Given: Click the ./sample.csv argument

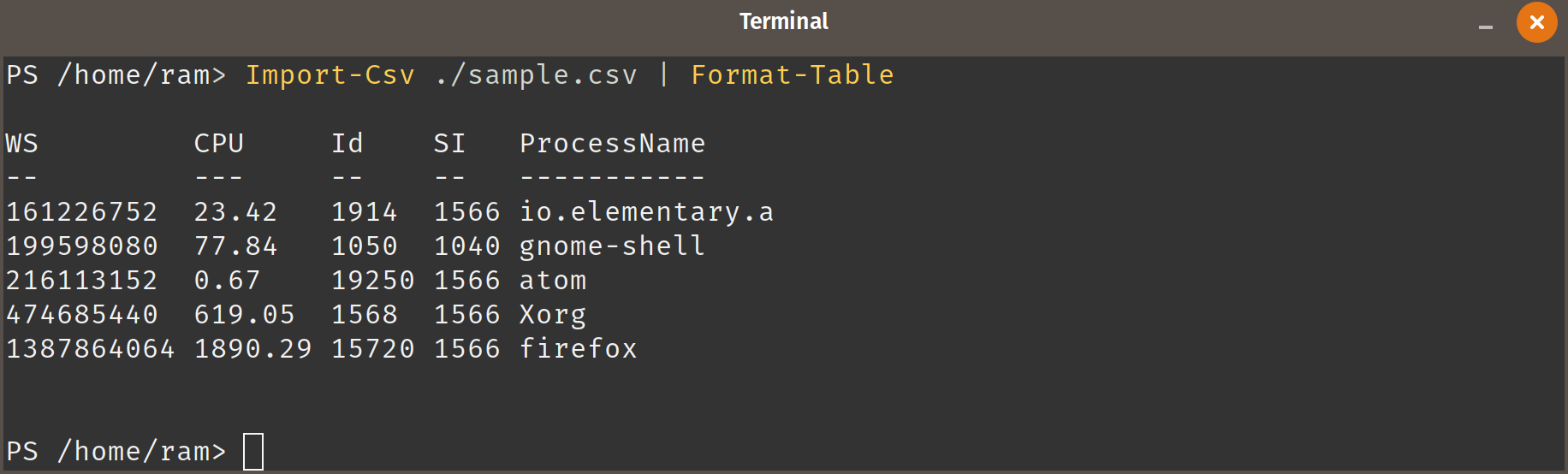Looking at the screenshot, I should [536, 75].
